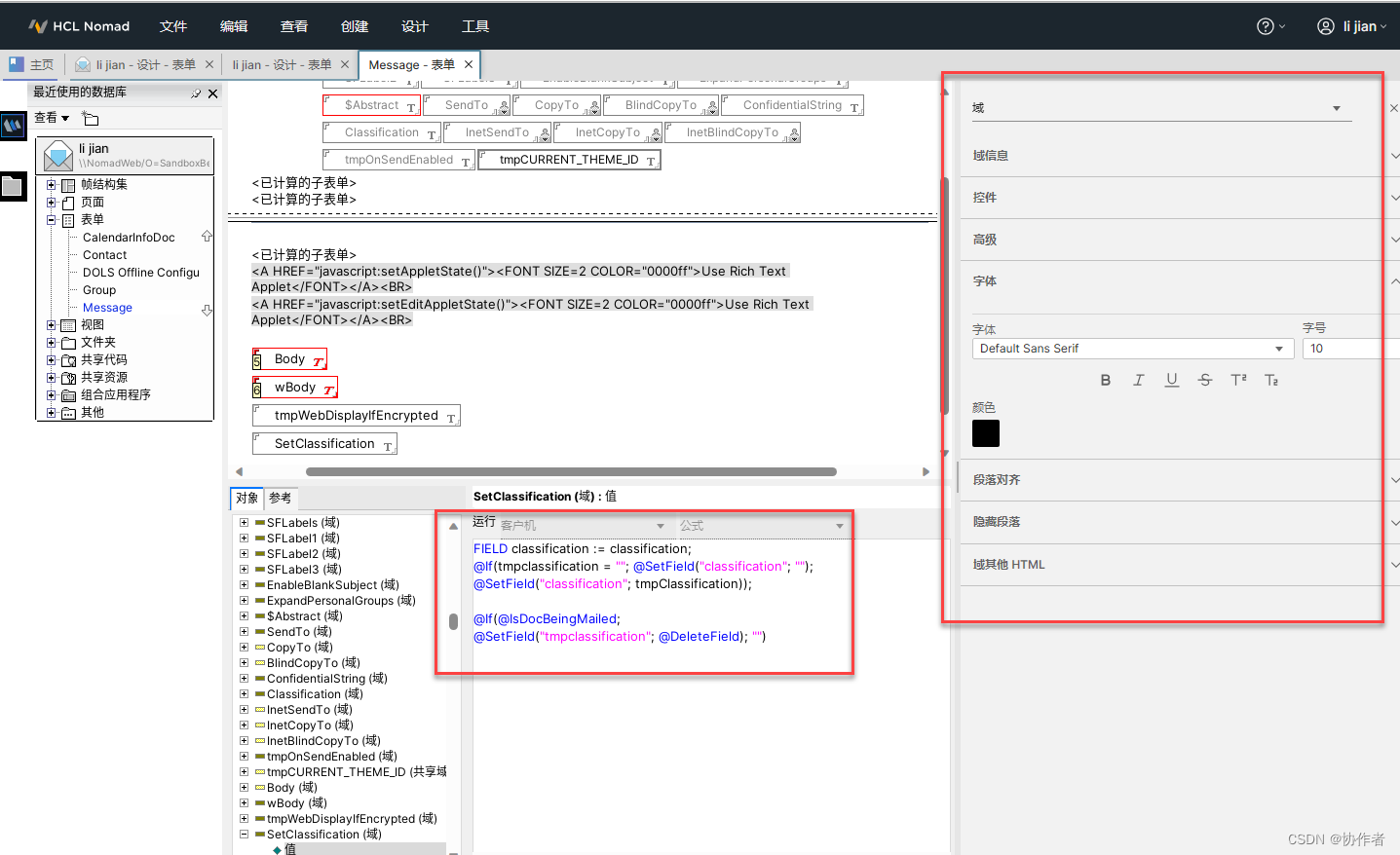Screen dimensions: 1400x855
Task: Click the HCL Nomad logo
Action: pyautogui.click(x=79, y=26)
